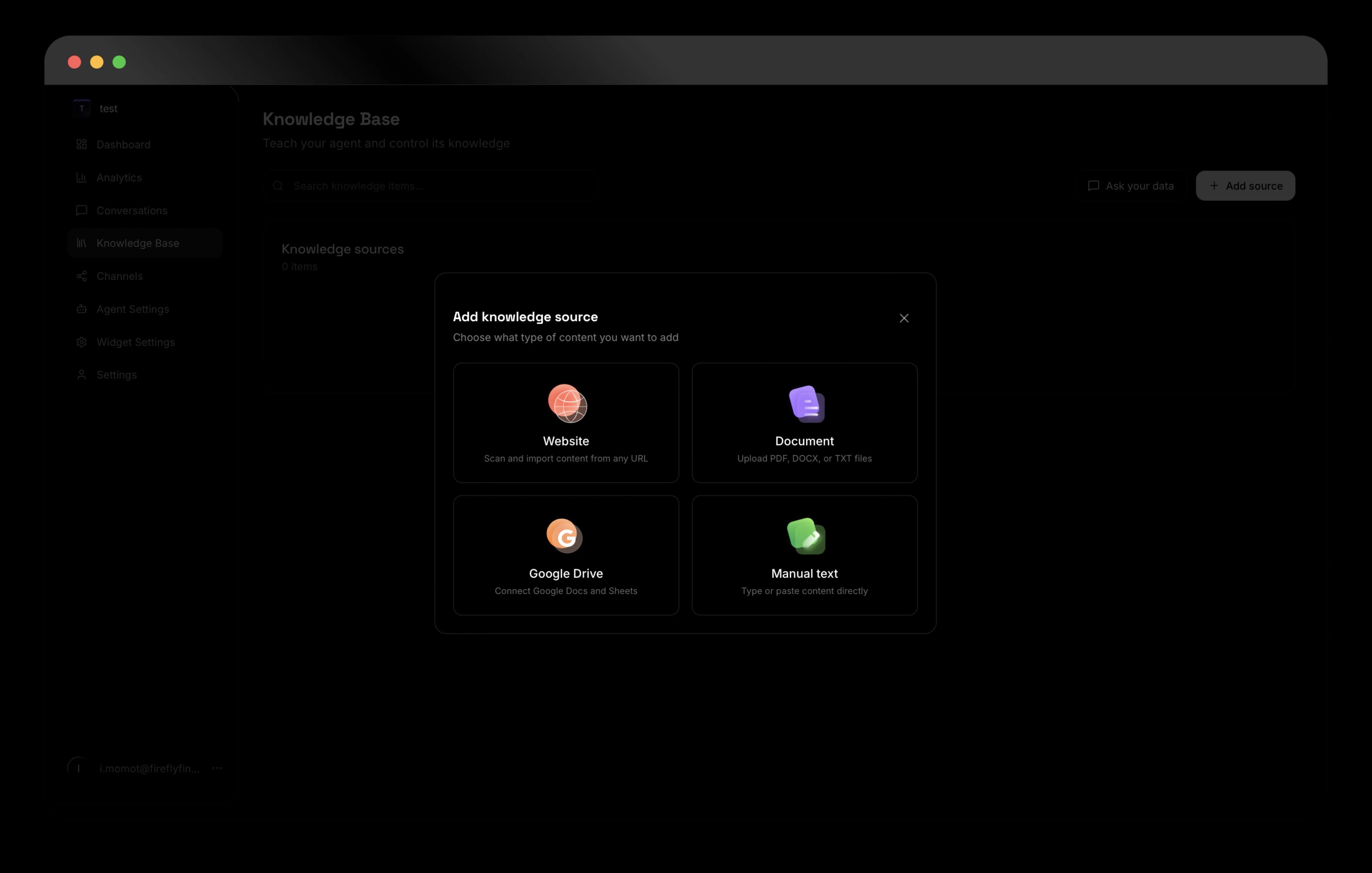Close the Add knowledge source dialog
The image size is (1372, 873).
[x=904, y=318]
